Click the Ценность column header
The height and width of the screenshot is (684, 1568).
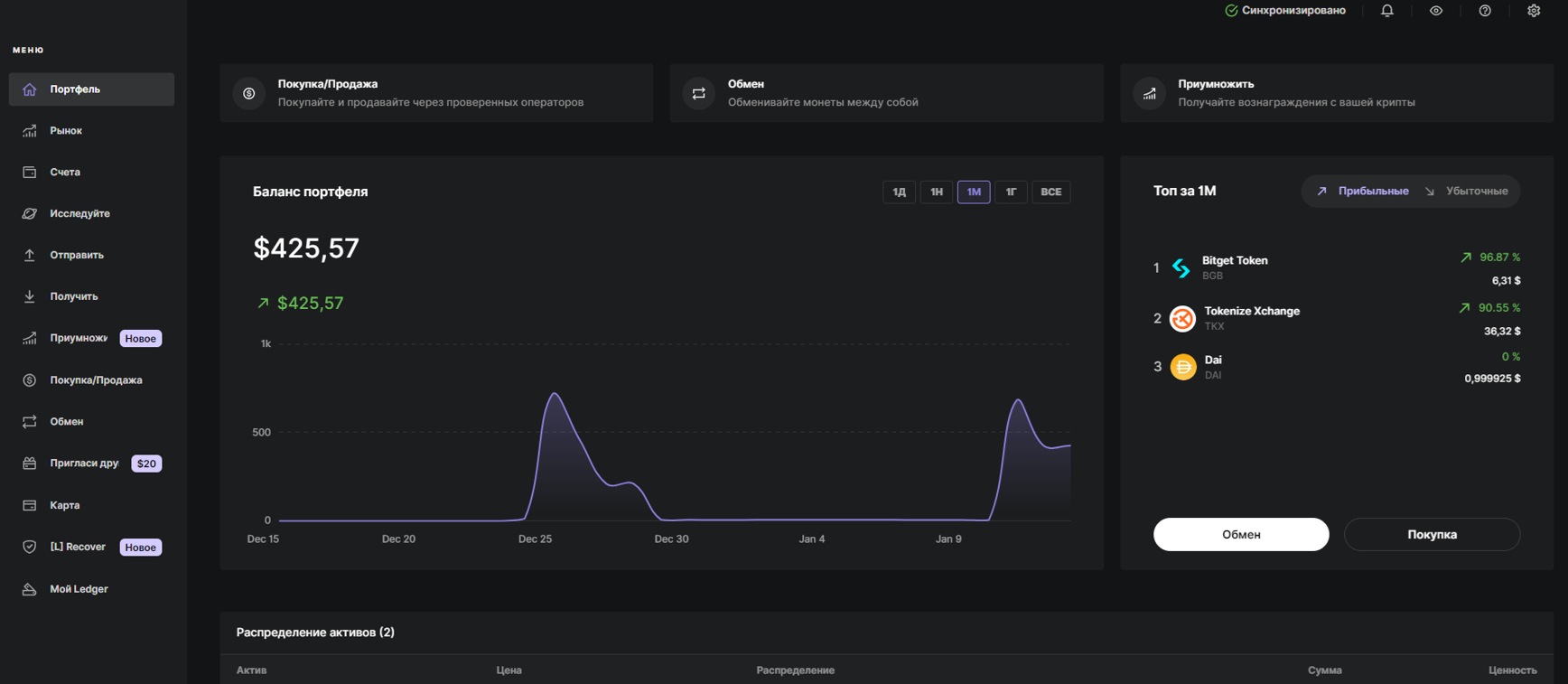1512,670
